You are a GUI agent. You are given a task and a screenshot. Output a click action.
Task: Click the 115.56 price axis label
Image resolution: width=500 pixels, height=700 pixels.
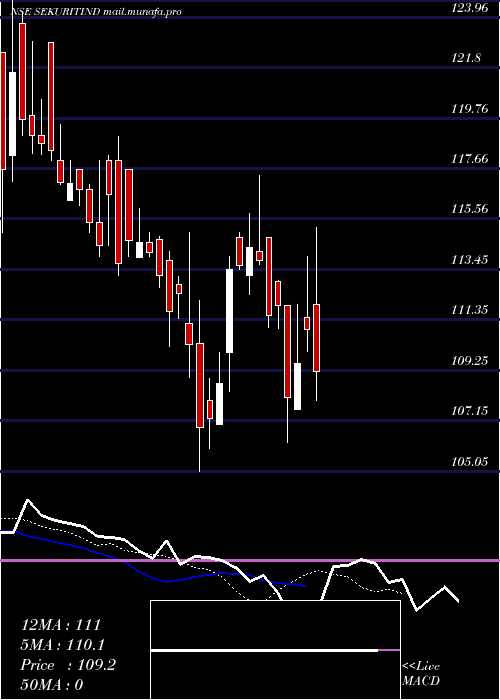point(470,208)
